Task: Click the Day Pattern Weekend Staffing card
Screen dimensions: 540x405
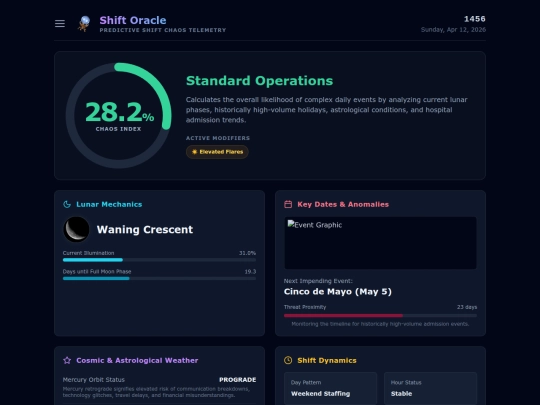Action: (x=330, y=388)
